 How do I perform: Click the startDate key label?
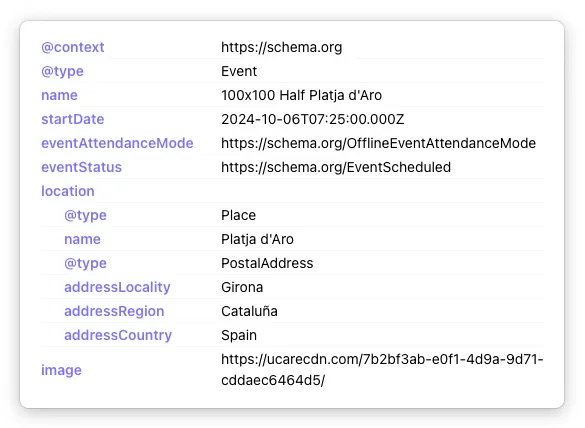73,119
